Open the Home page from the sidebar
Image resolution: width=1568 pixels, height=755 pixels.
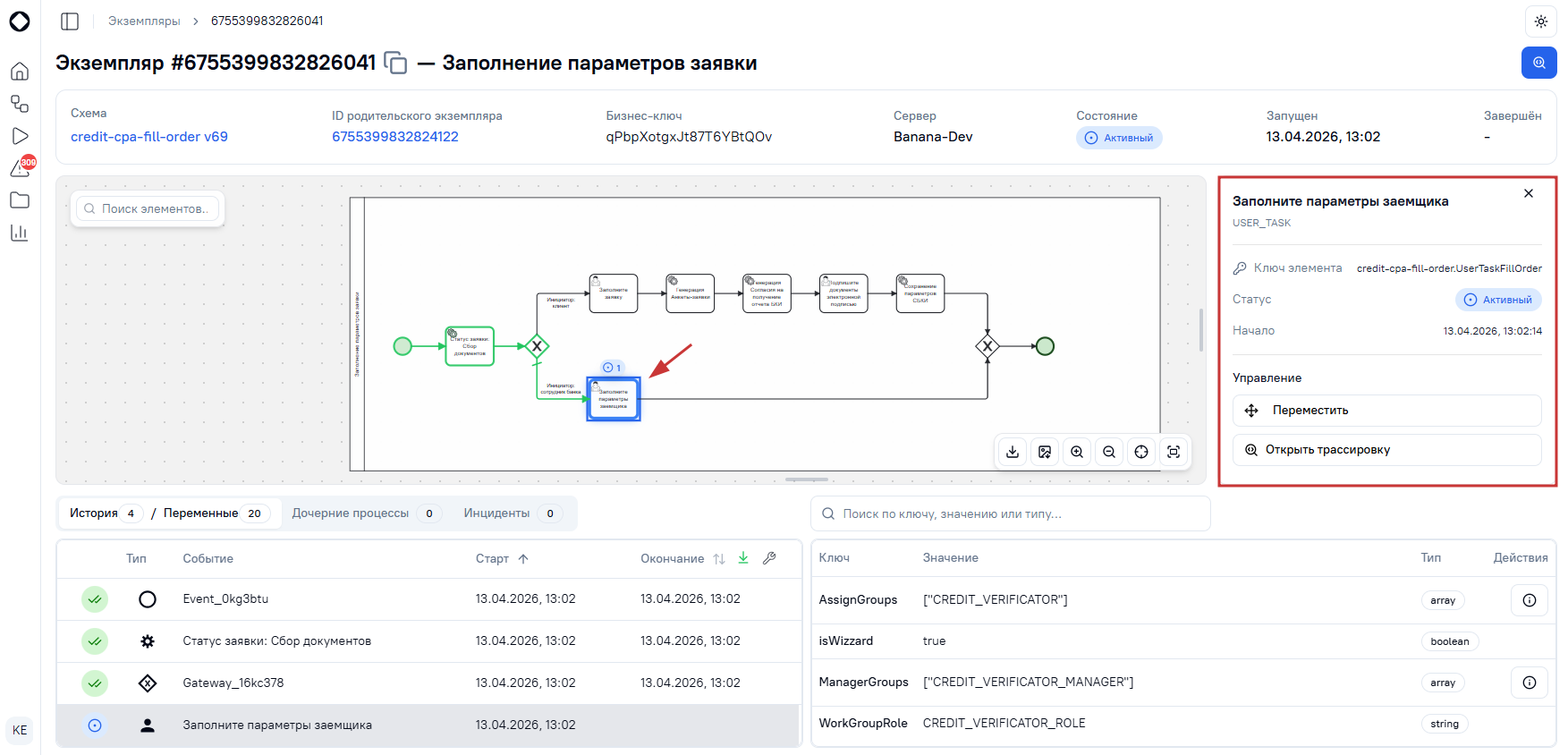(20, 72)
